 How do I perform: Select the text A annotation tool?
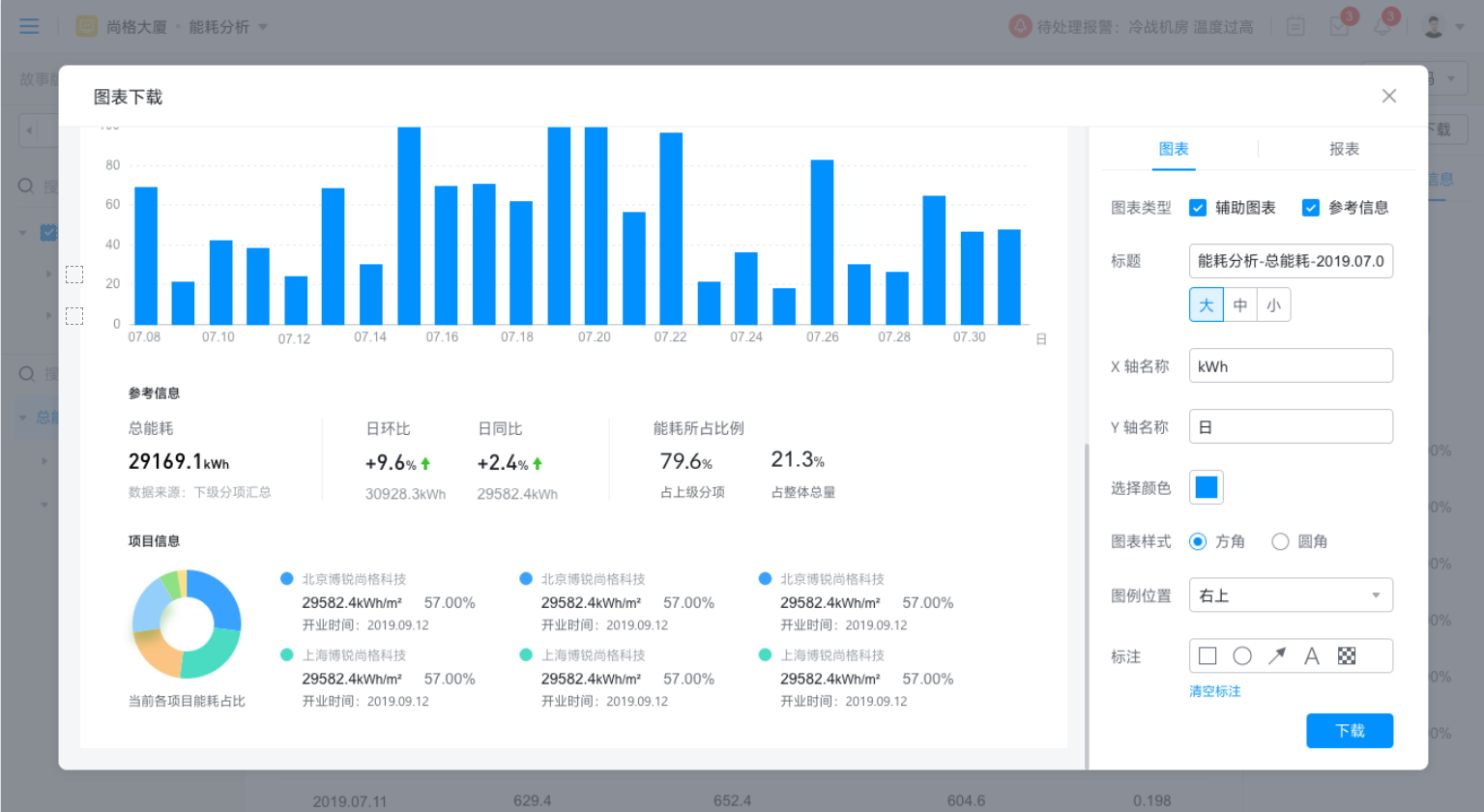click(x=1312, y=656)
